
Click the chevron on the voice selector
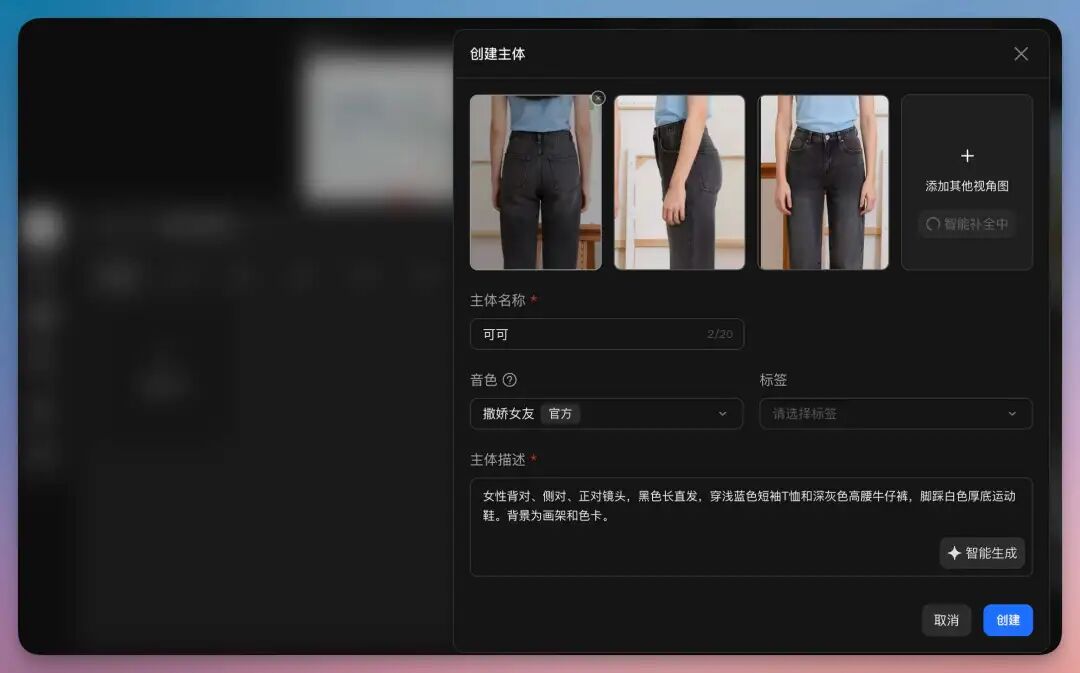[723, 413]
